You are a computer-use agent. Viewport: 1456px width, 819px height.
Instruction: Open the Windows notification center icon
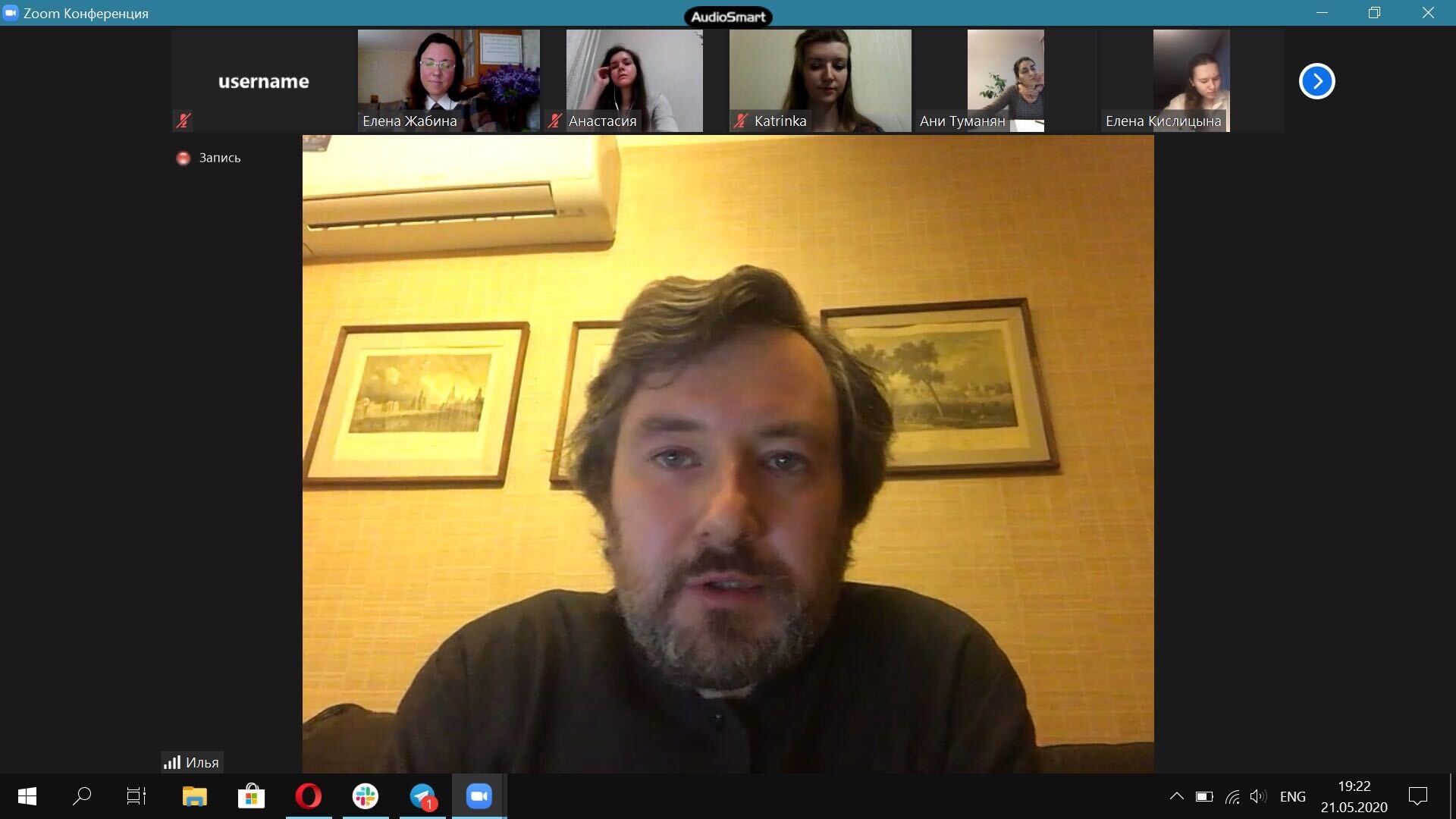1418,796
